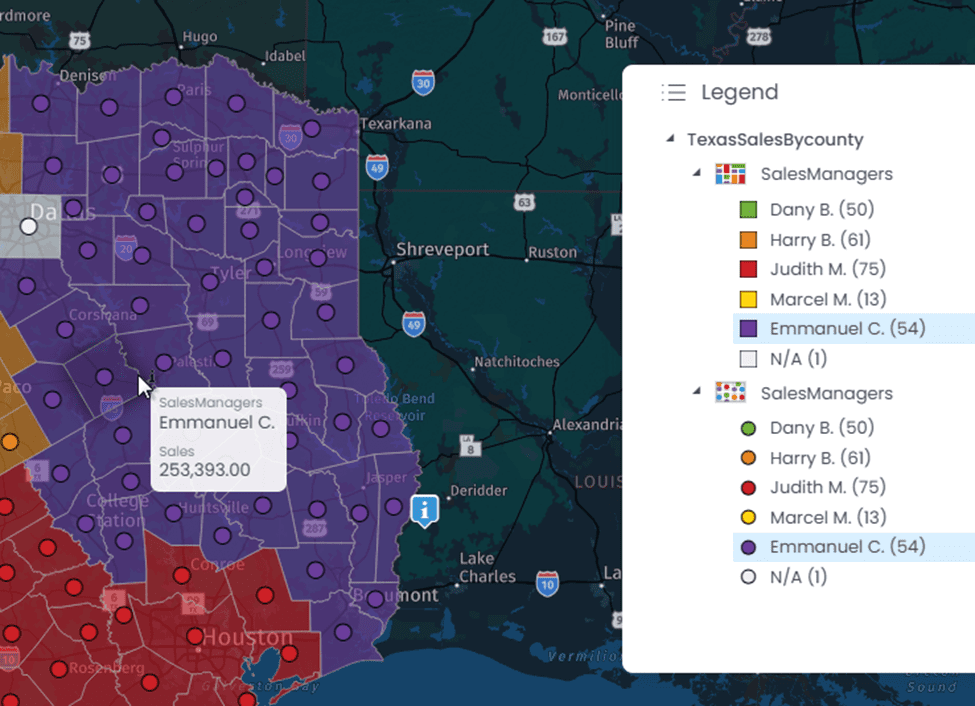975x706 pixels.
Task: Click the Legend list icon
Action: tap(673, 93)
